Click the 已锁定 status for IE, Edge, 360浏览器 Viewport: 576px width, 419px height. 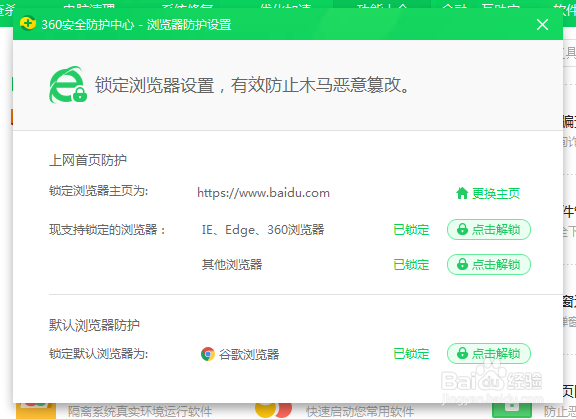pos(411,230)
